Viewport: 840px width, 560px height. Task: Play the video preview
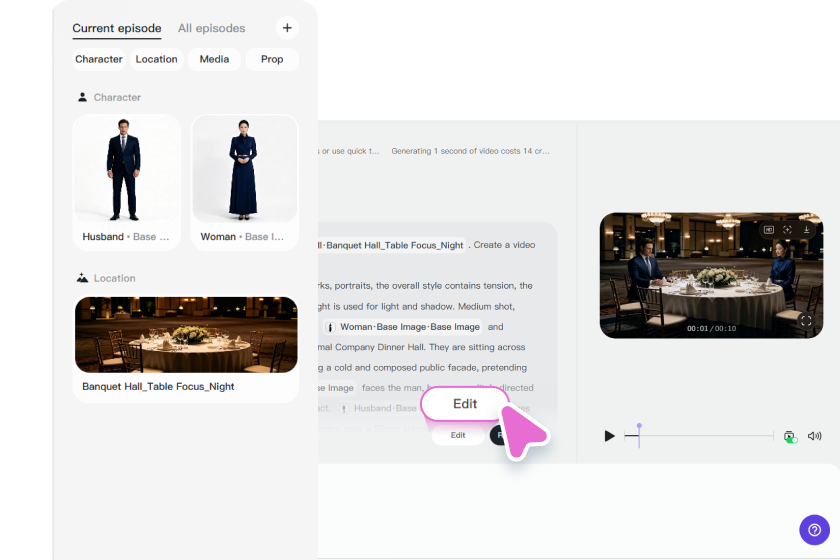pos(609,436)
